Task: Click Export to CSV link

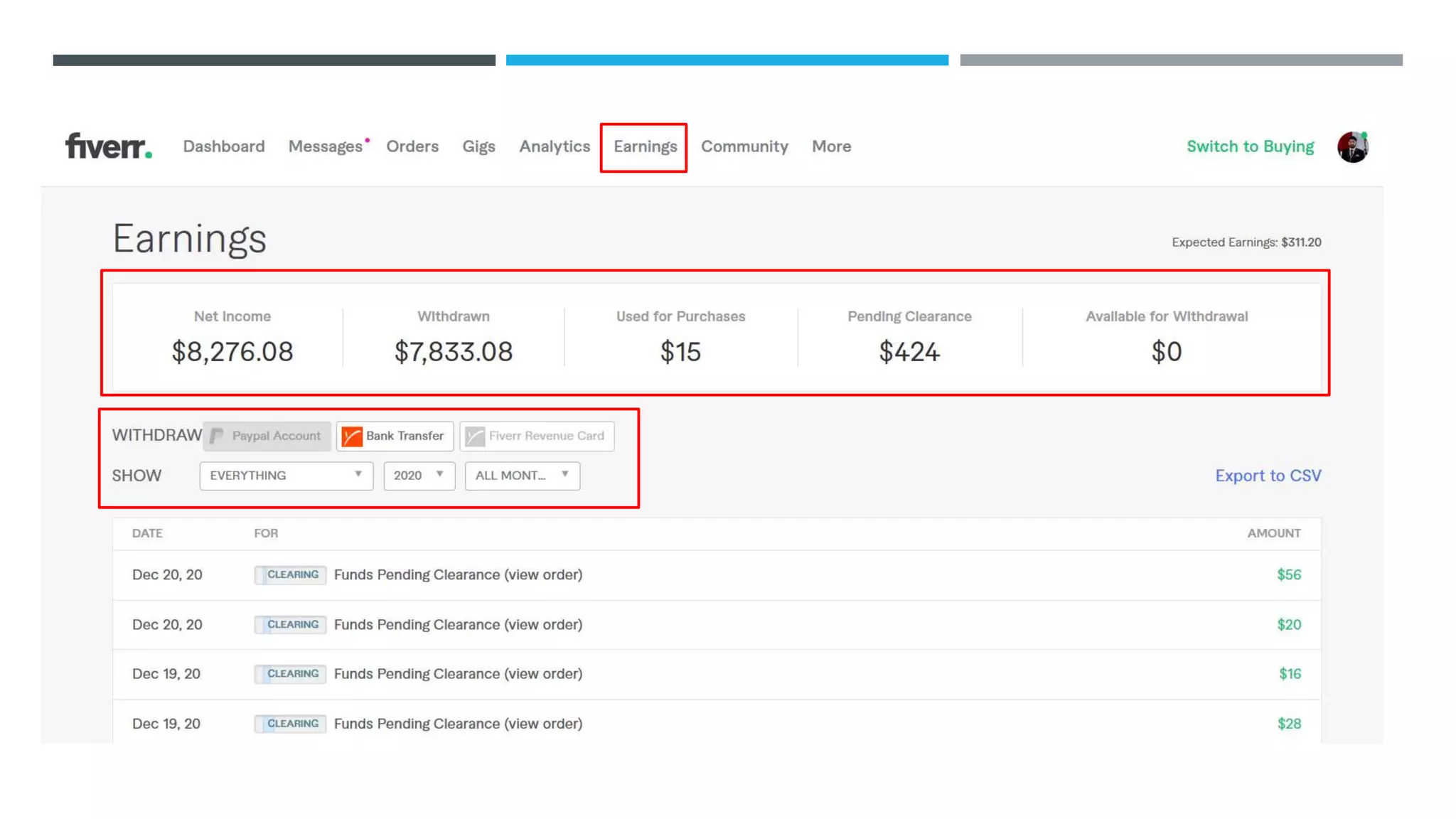Action: click(x=1268, y=476)
